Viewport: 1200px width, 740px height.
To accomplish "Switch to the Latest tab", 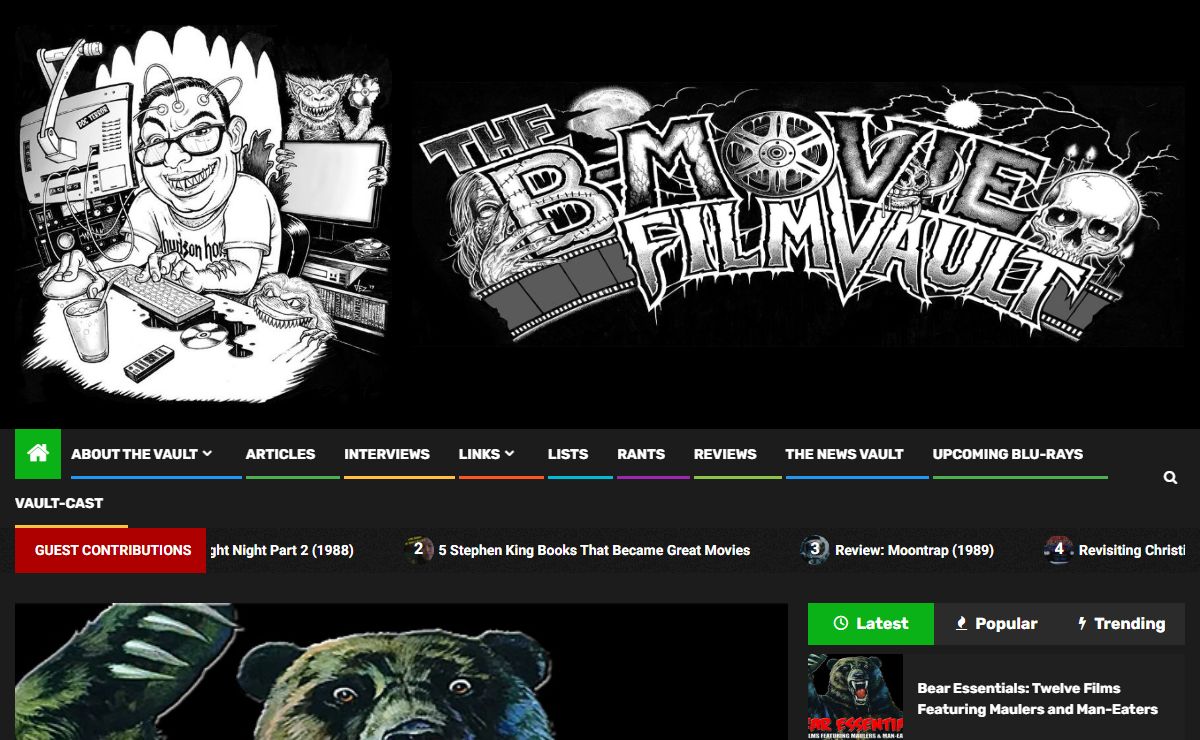I will pyautogui.click(x=871, y=623).
